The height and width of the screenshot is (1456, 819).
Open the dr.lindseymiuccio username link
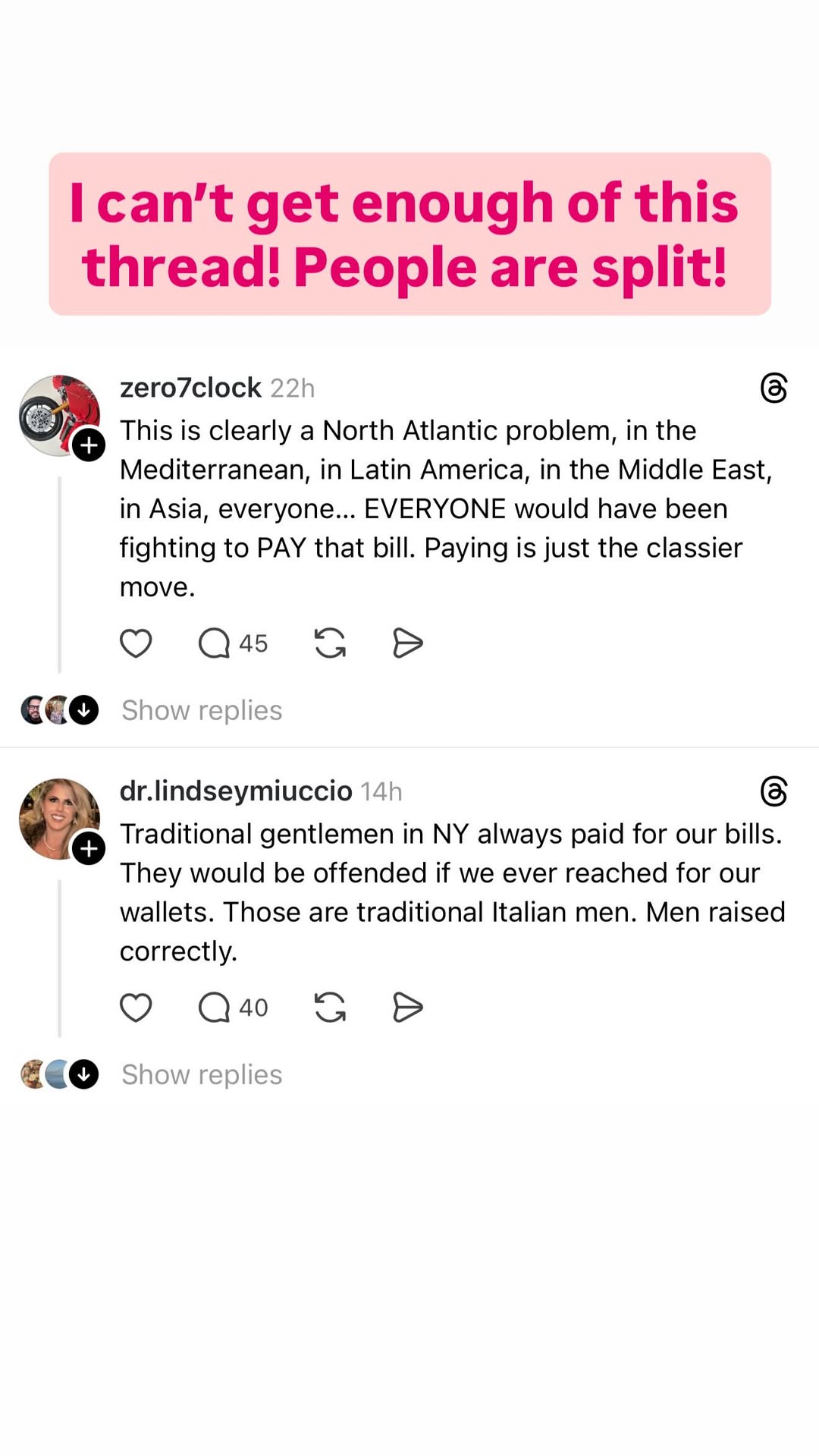click(x=236, y=791)
